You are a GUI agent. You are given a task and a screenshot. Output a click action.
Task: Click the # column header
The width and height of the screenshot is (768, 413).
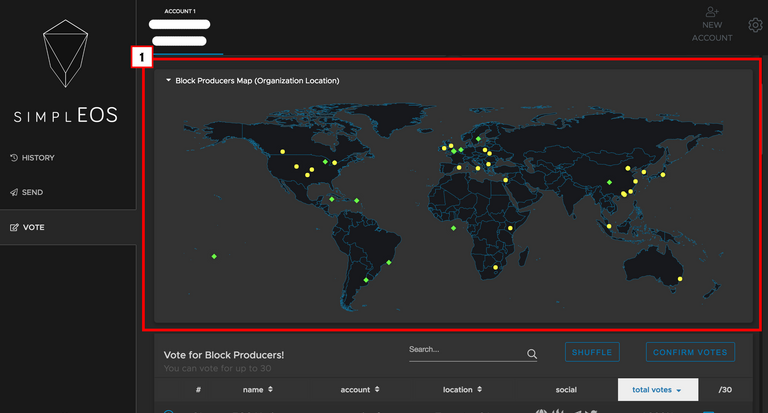198,389
